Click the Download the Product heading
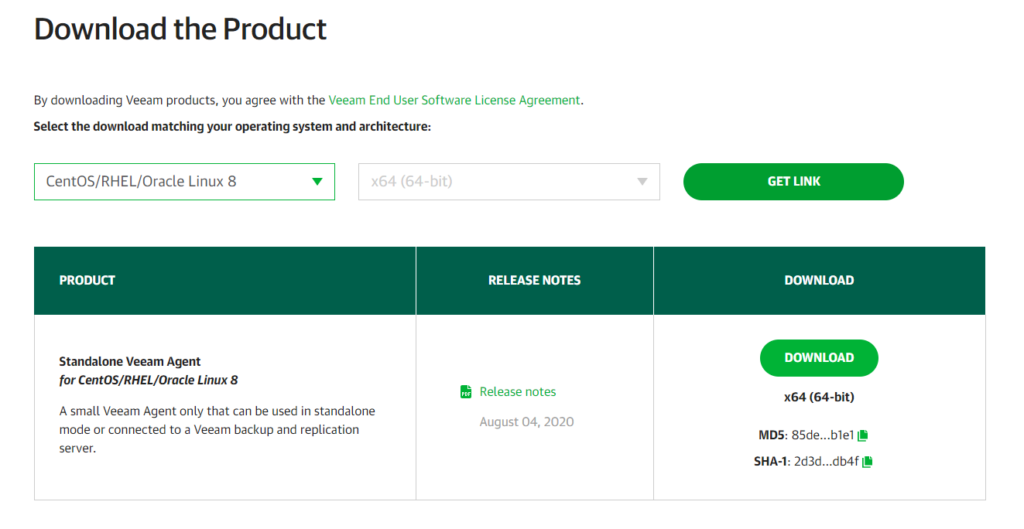The image size is (1024, 529). point(180,29)
